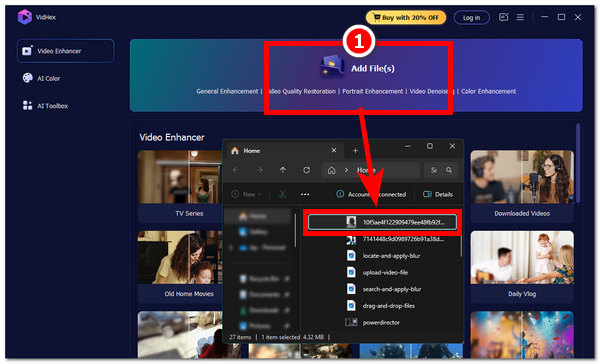This screenshot has width=600, height=364.
Task: Click locate-and-apply-blur file icon
Action: [x=351, y=256]
